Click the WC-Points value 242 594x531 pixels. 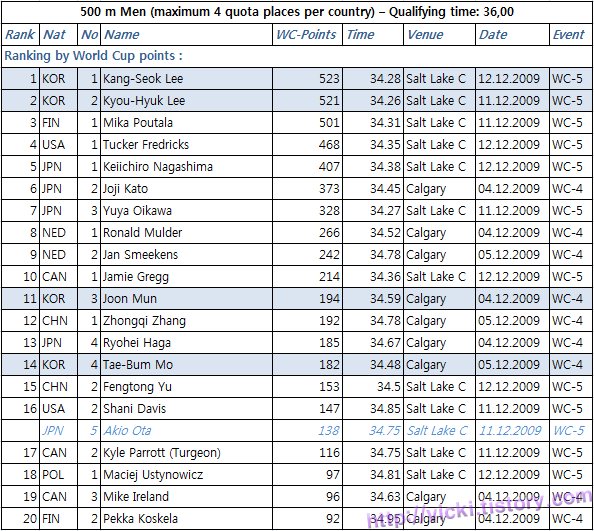click(x=329, y=255)
